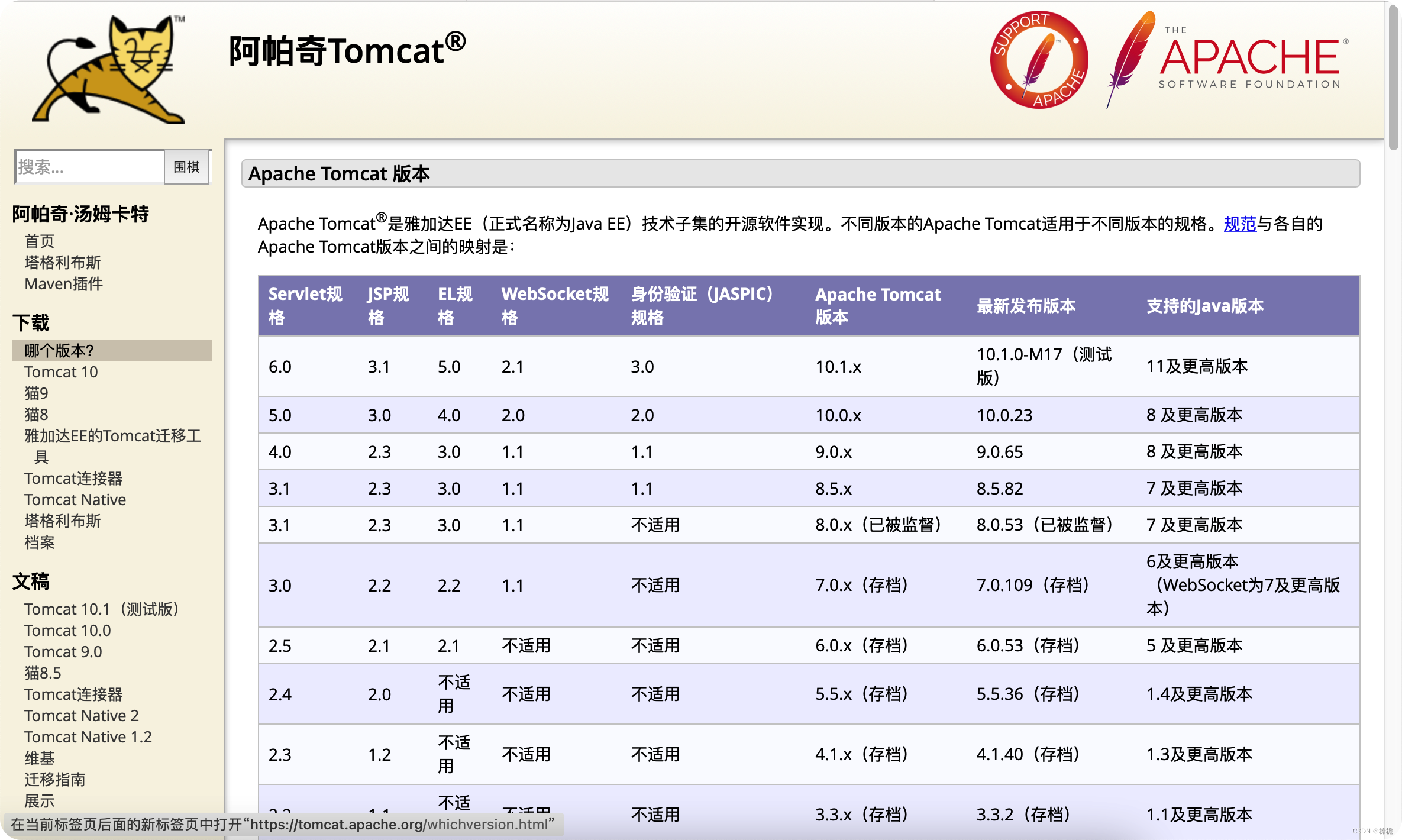
Task: Open the Tomcat 10 download link
Action: 61,372
